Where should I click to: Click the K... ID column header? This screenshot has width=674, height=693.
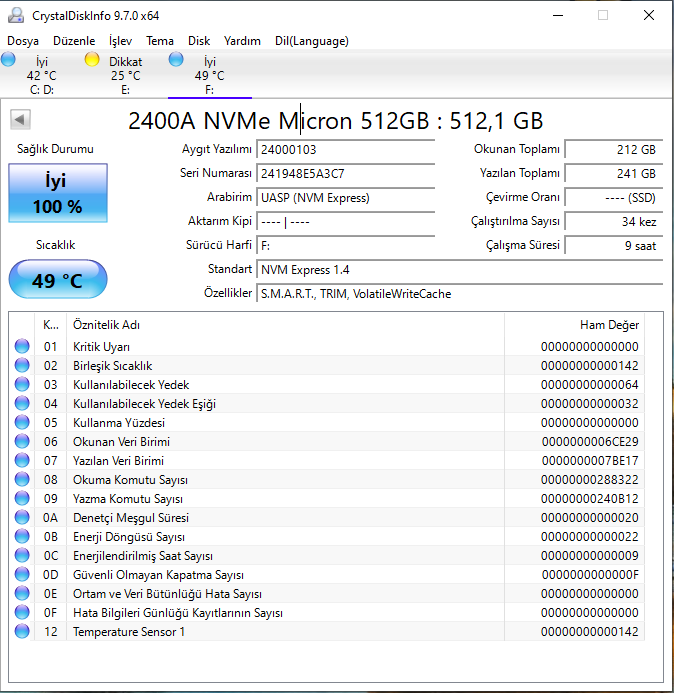point(50,325)
